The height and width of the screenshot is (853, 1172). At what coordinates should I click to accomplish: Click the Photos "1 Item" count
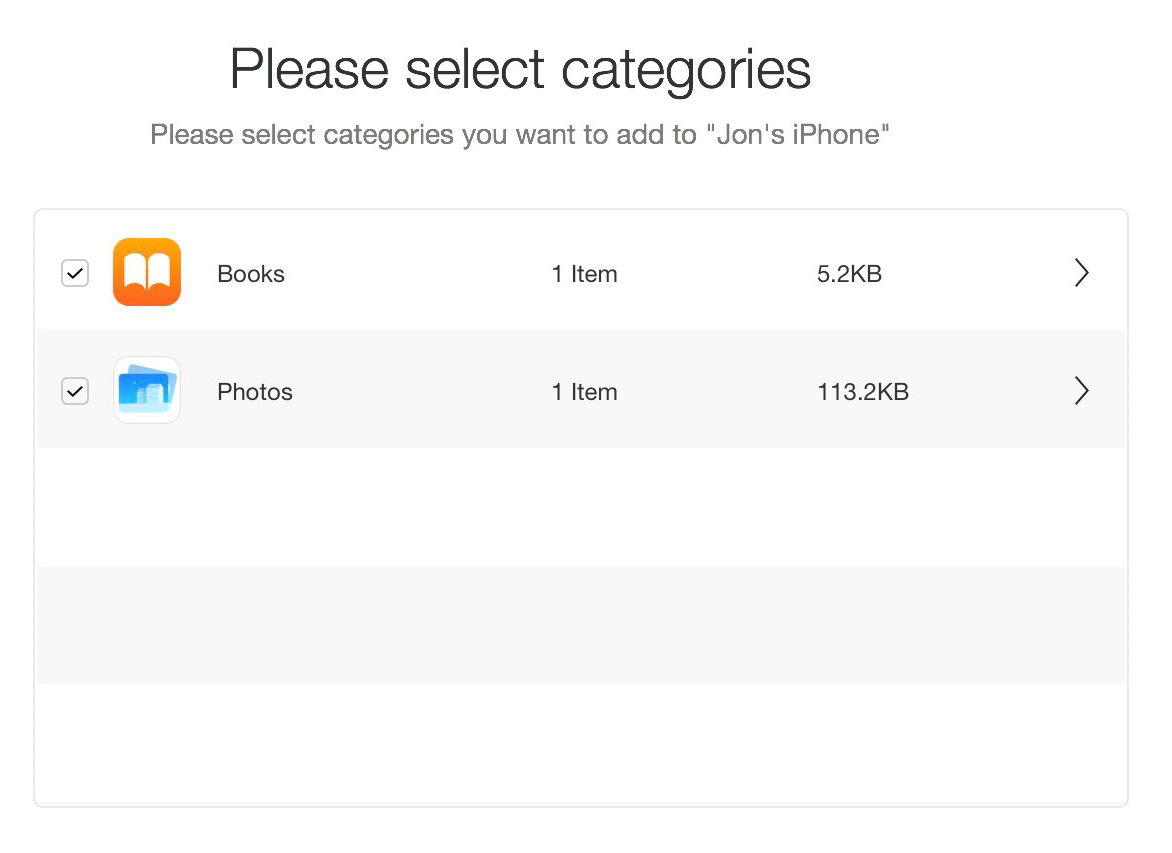click(585, 392)
